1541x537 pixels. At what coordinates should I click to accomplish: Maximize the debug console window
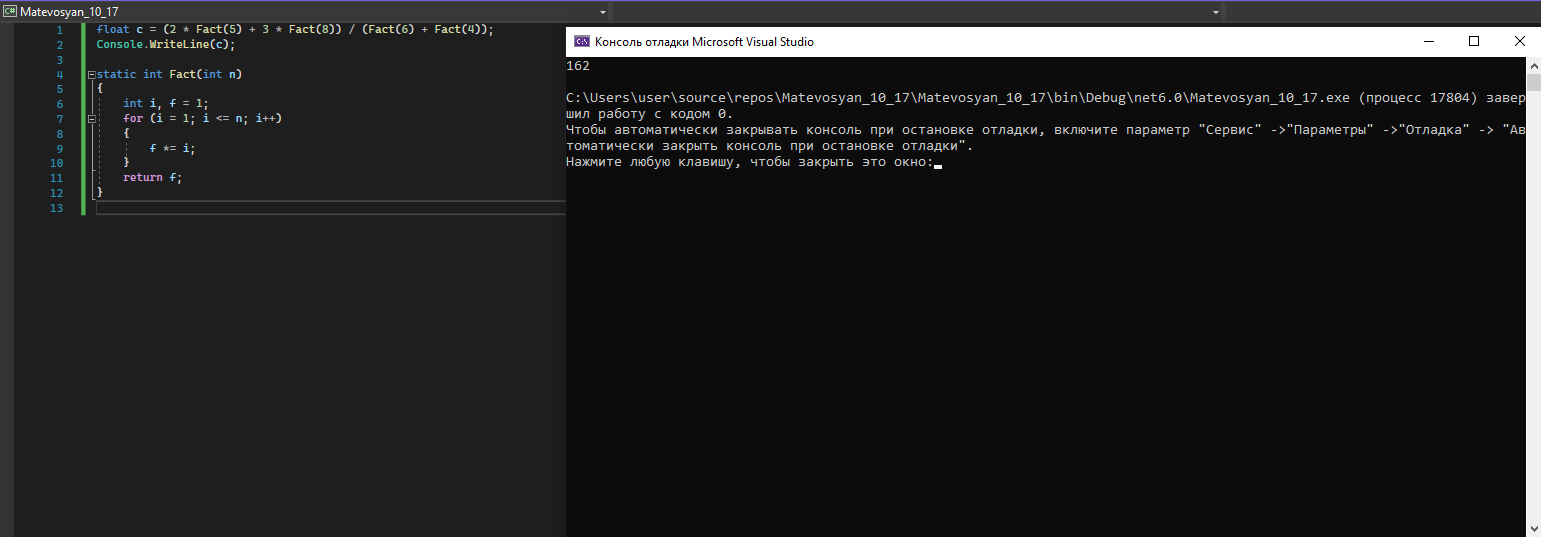[1473, 42]
